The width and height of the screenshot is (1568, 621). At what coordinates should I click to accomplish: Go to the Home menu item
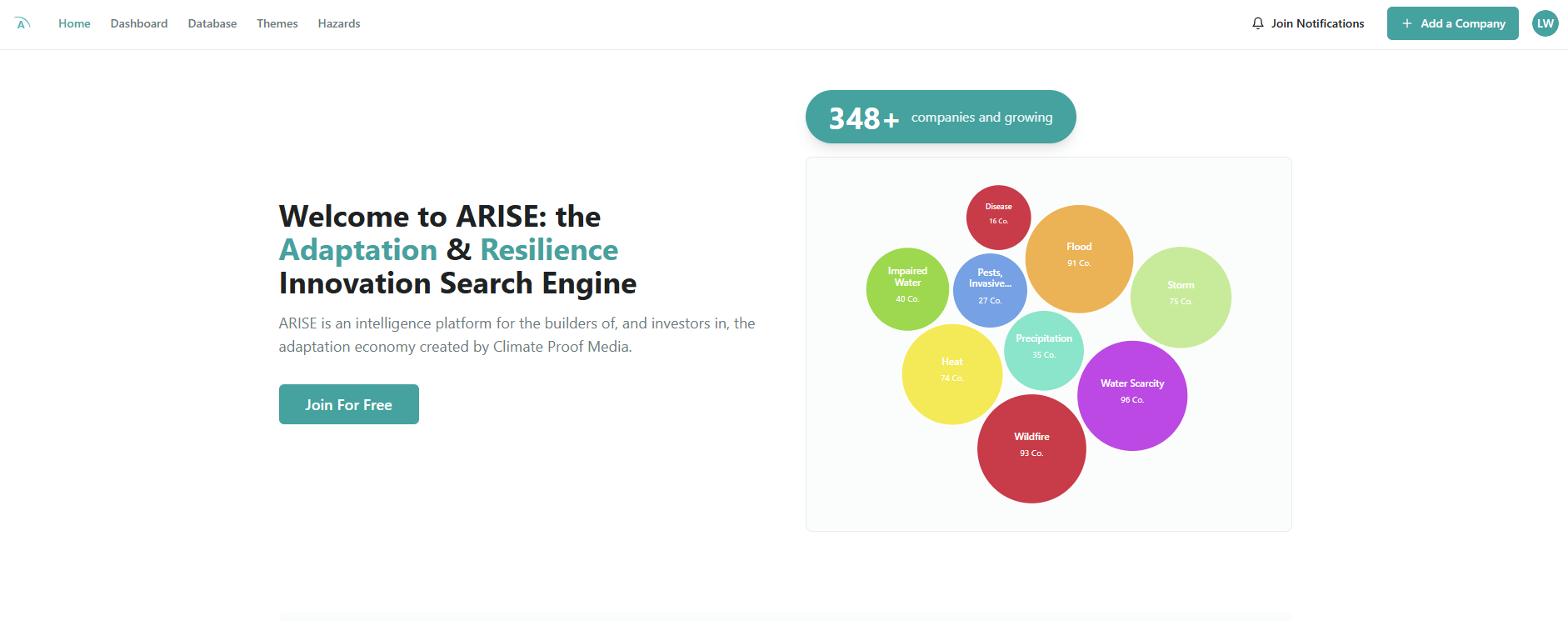point(74,23)
